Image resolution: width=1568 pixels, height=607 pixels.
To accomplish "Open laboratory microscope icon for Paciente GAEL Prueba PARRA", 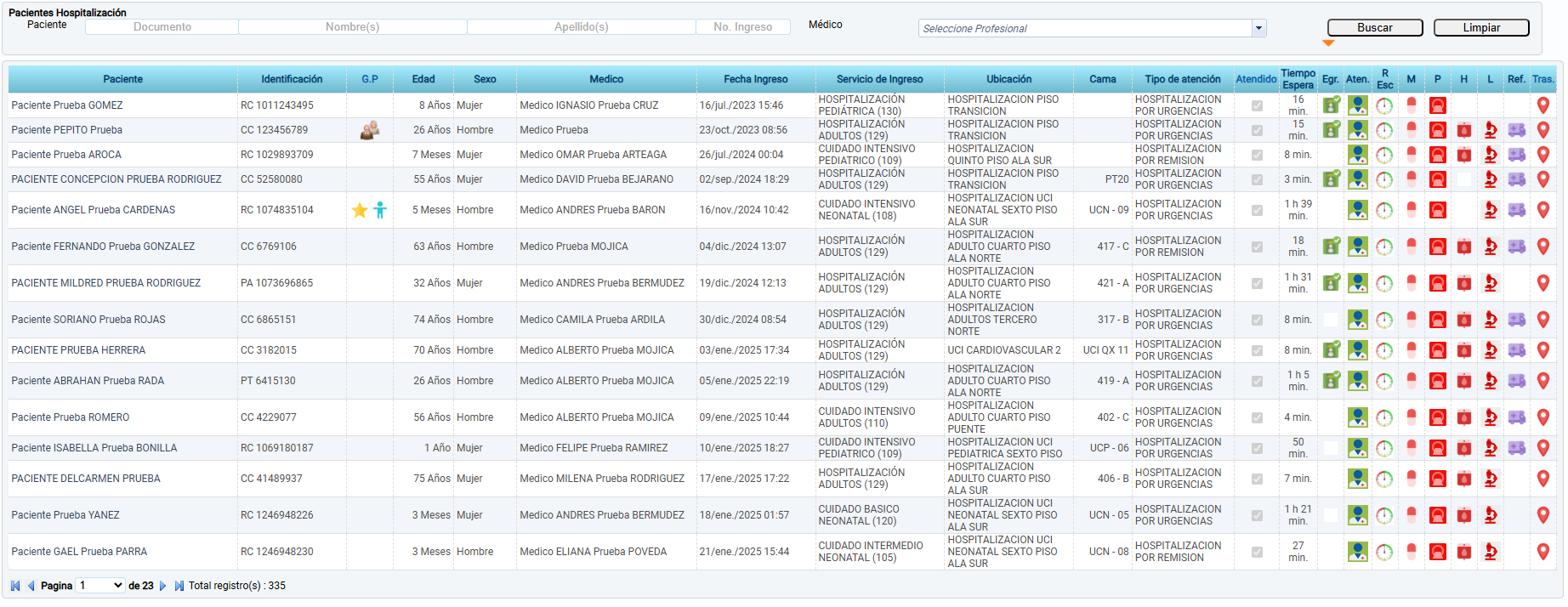I will 1491,552.
